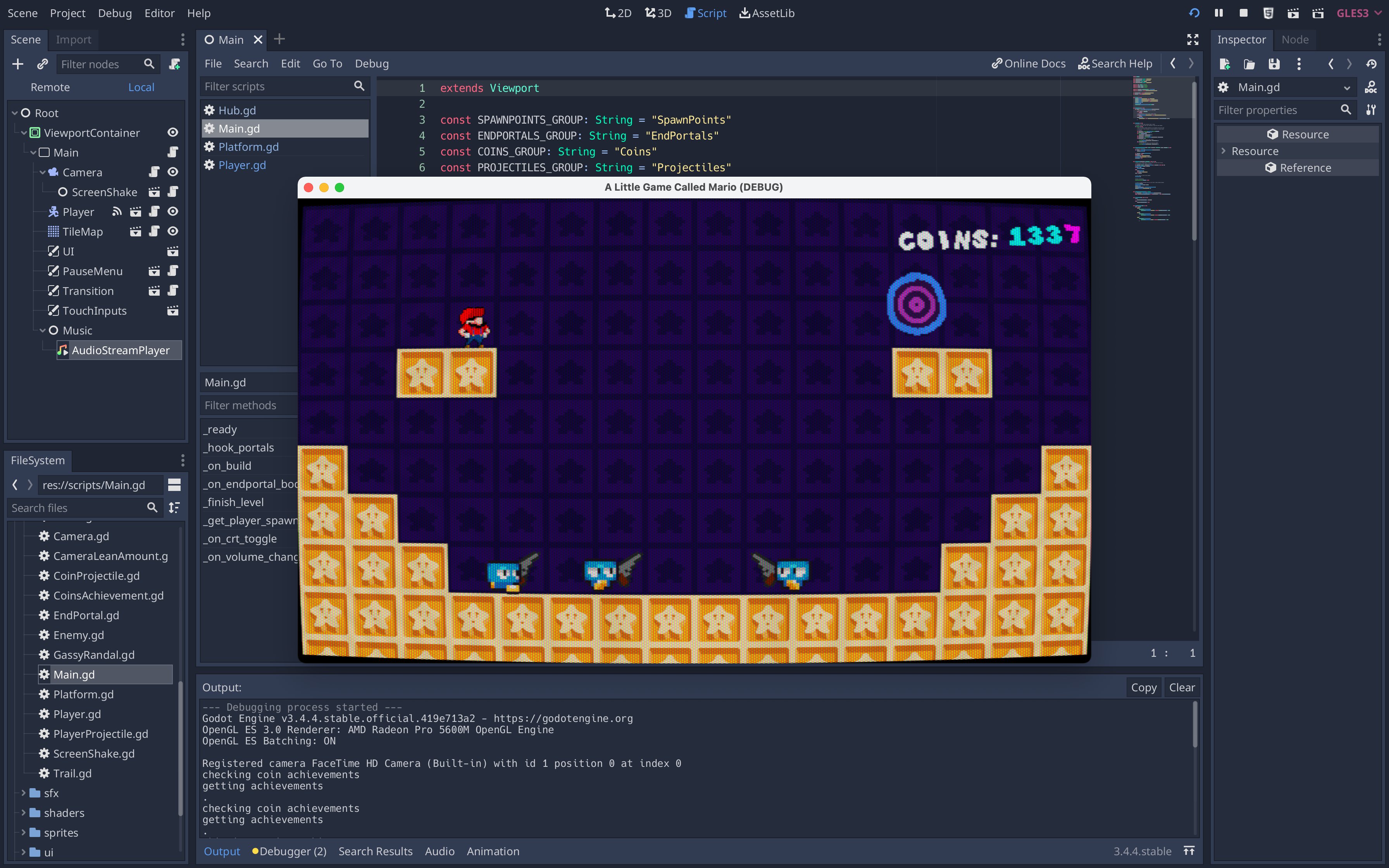Image resolution: width=1389 pixels, height=868 pixels.
Task: Click the Instance Child Scene link icon
Action: 43,64
